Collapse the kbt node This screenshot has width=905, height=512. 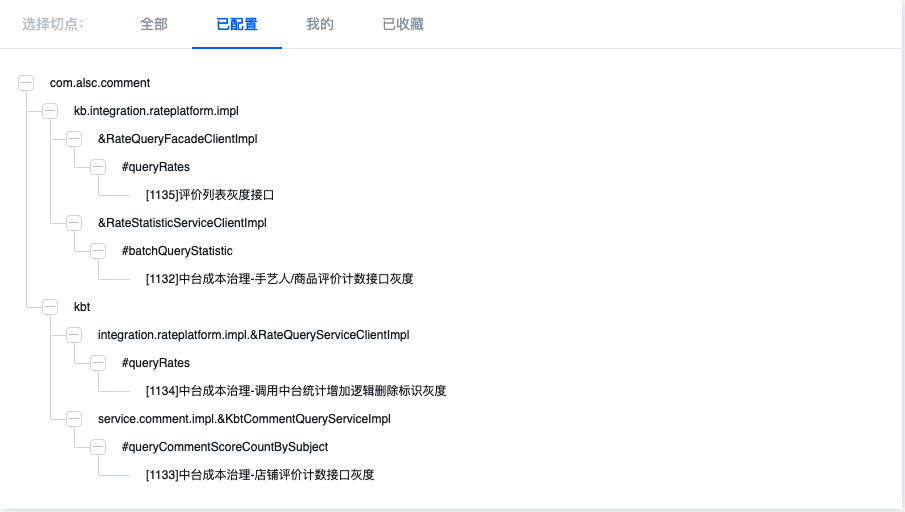50,307
